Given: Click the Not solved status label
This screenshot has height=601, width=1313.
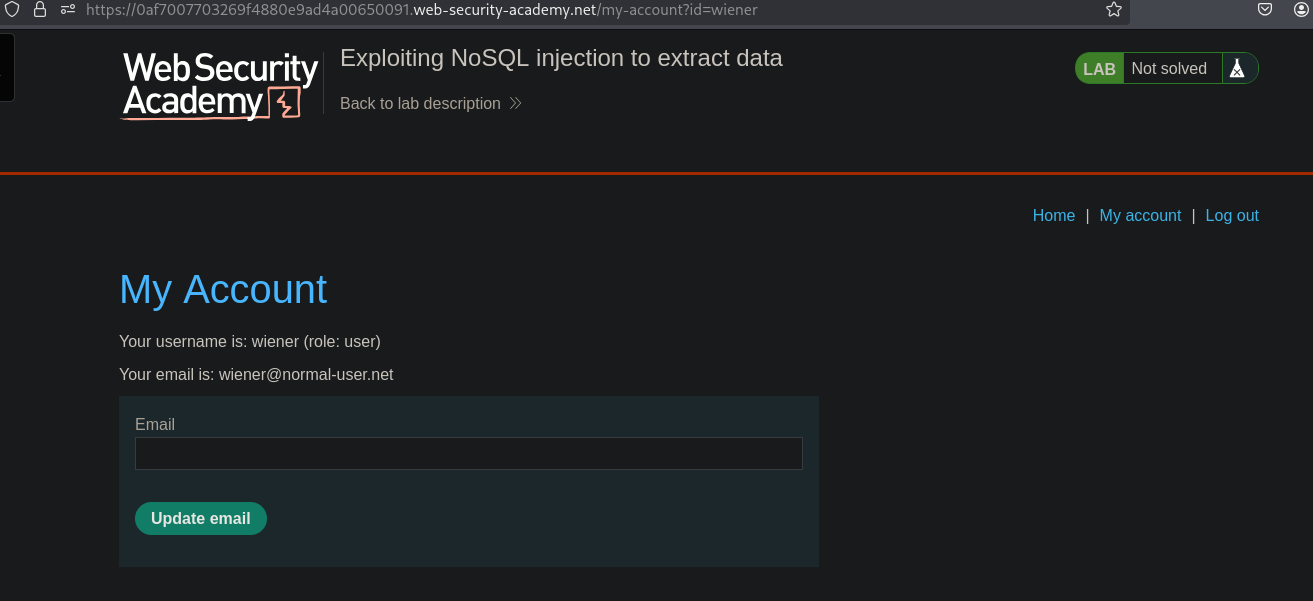Looking at the screenshot, I should 1169,69.
